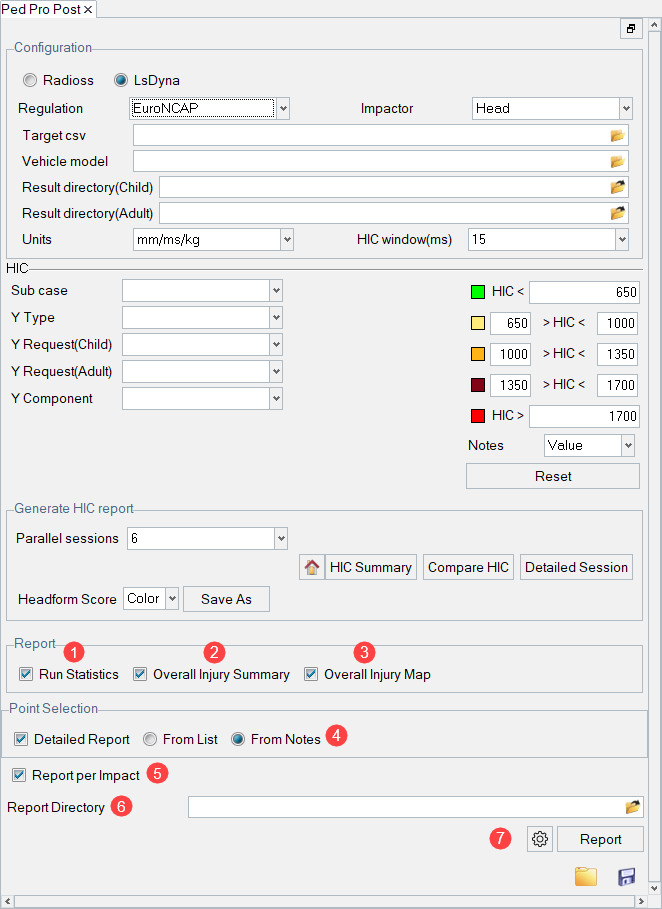Expand the Impactor dropdown showing Head
The image size is (662, 909).
625,109
